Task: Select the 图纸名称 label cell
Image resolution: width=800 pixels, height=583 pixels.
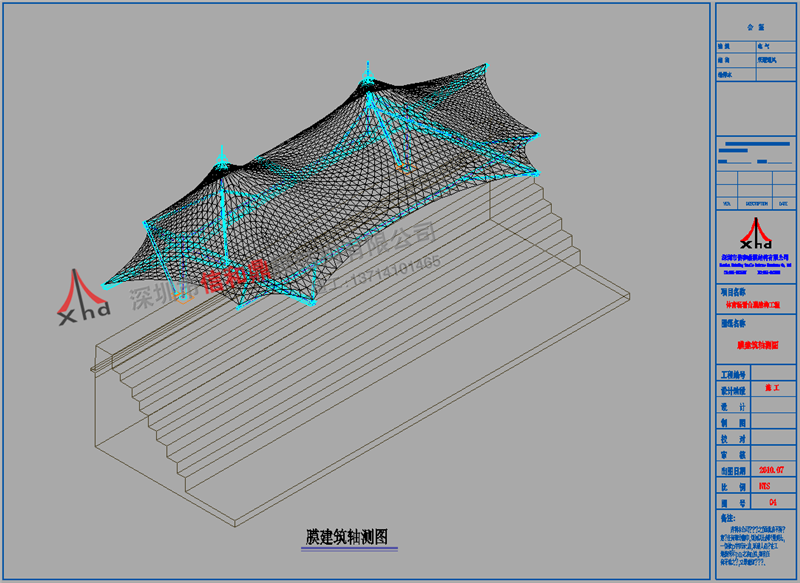Action: [x=733, y=324]
